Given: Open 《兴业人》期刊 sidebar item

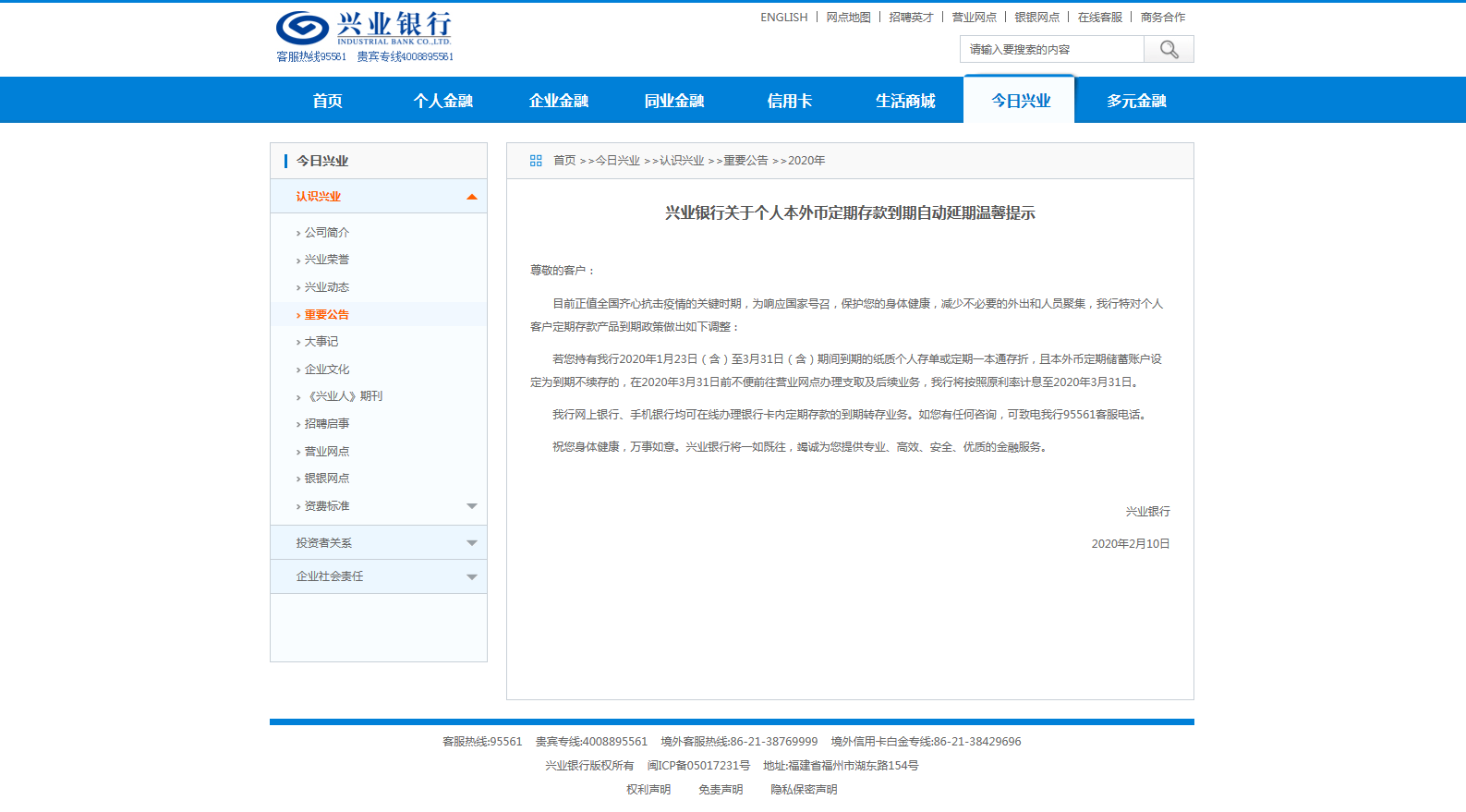Looking at the screenshot, I should 344,396.
